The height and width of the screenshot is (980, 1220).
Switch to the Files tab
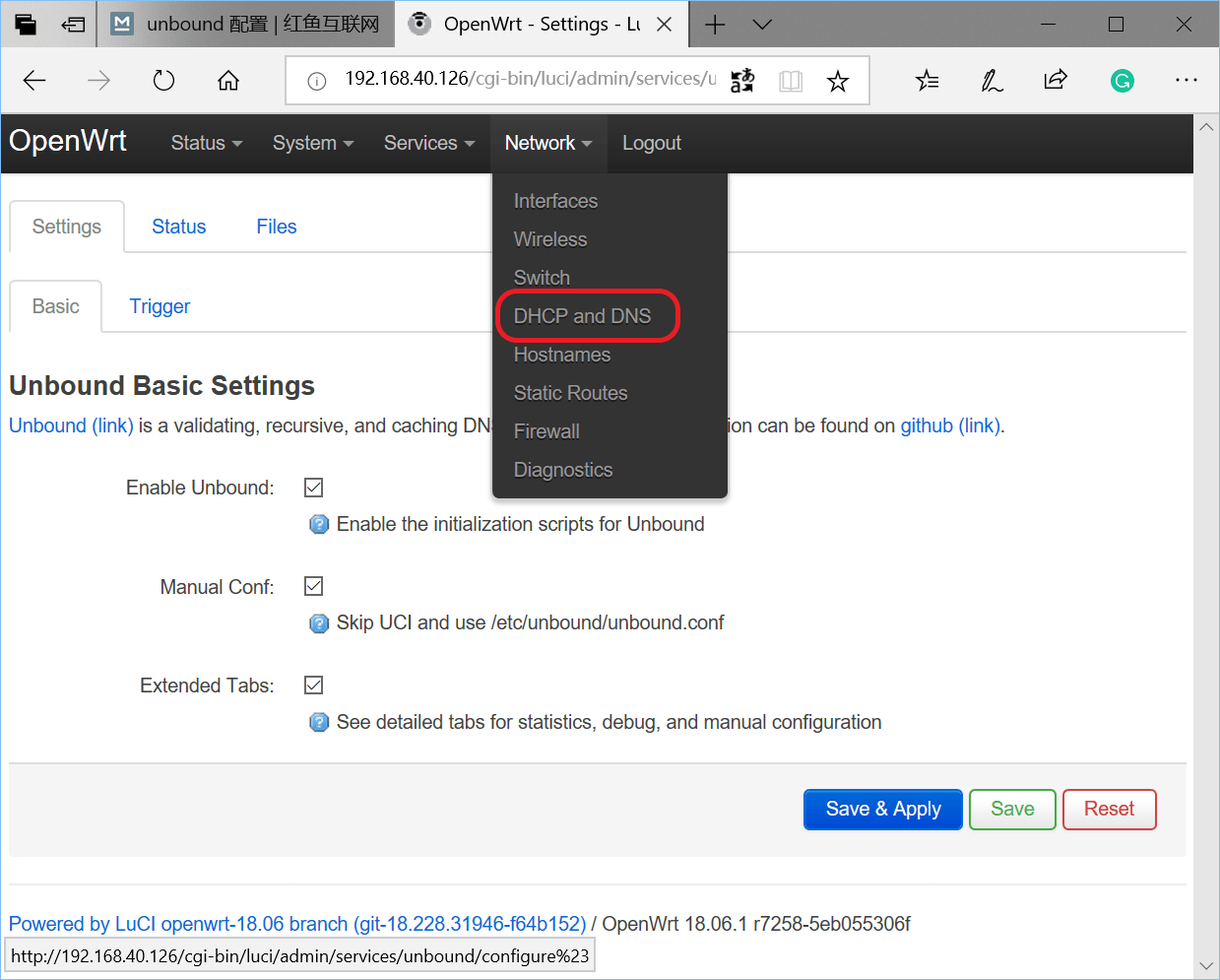click(x=277, y=227)
